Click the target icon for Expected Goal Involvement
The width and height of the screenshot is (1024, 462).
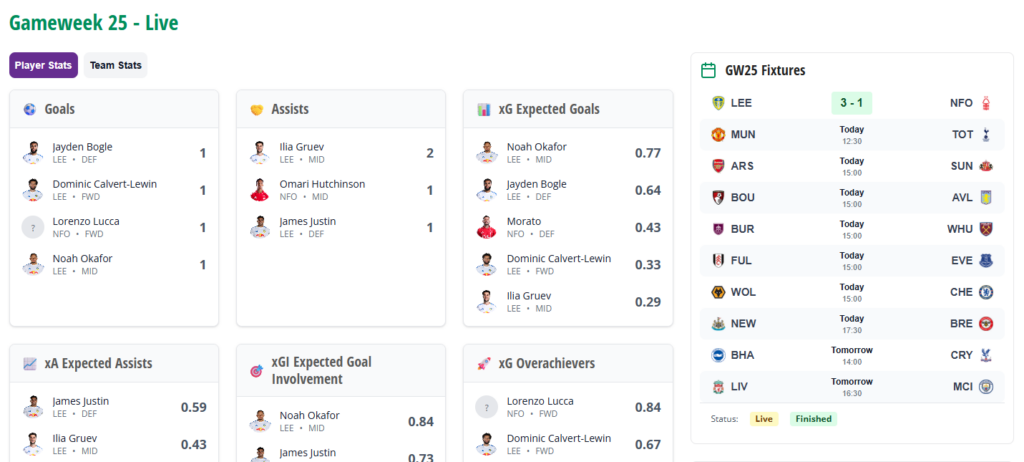tap(257, 371)
